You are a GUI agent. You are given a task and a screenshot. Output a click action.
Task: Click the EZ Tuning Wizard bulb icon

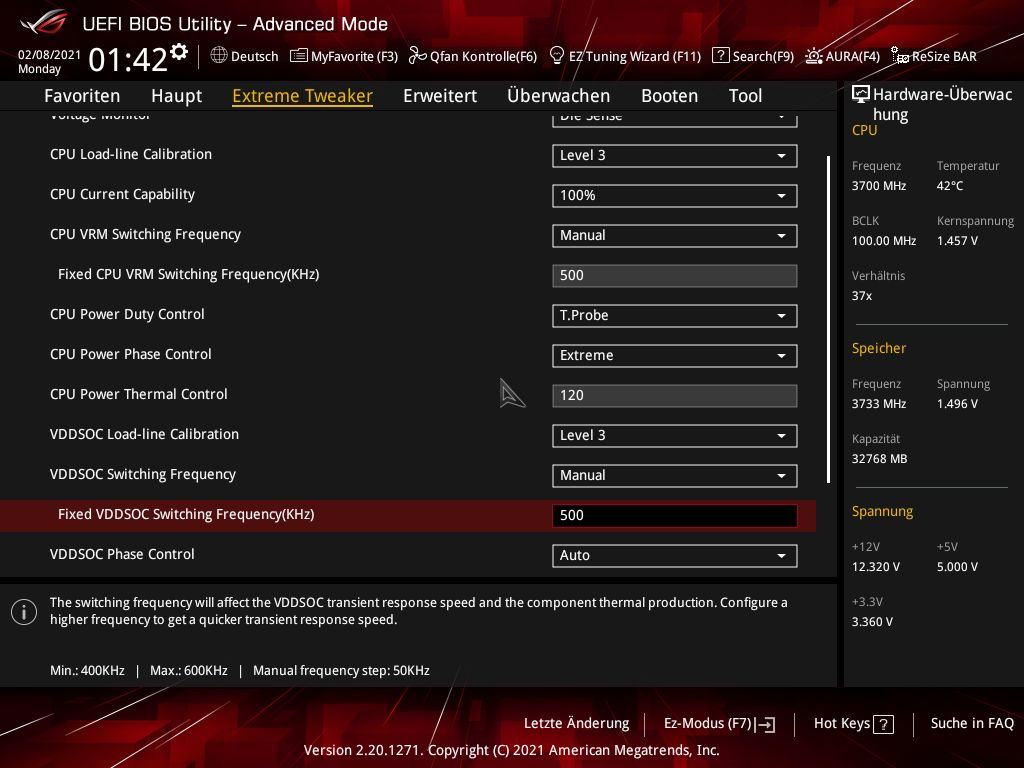tap(556, 56)
